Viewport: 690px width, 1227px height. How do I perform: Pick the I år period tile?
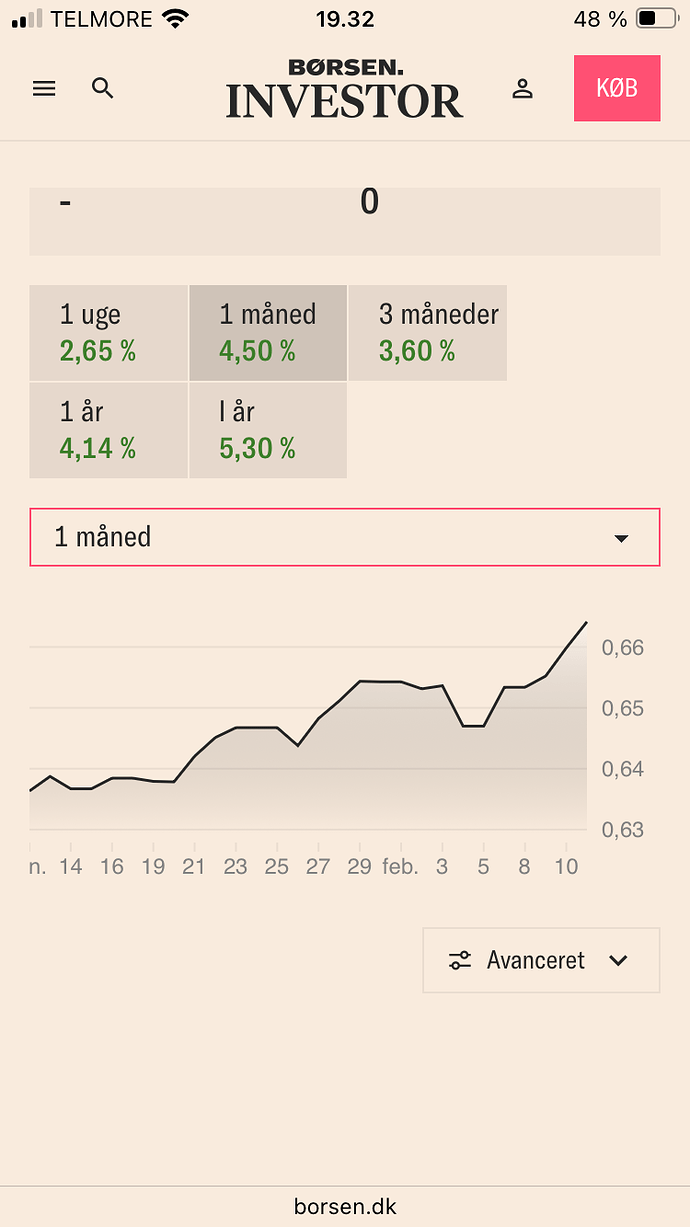coord(268,430)
